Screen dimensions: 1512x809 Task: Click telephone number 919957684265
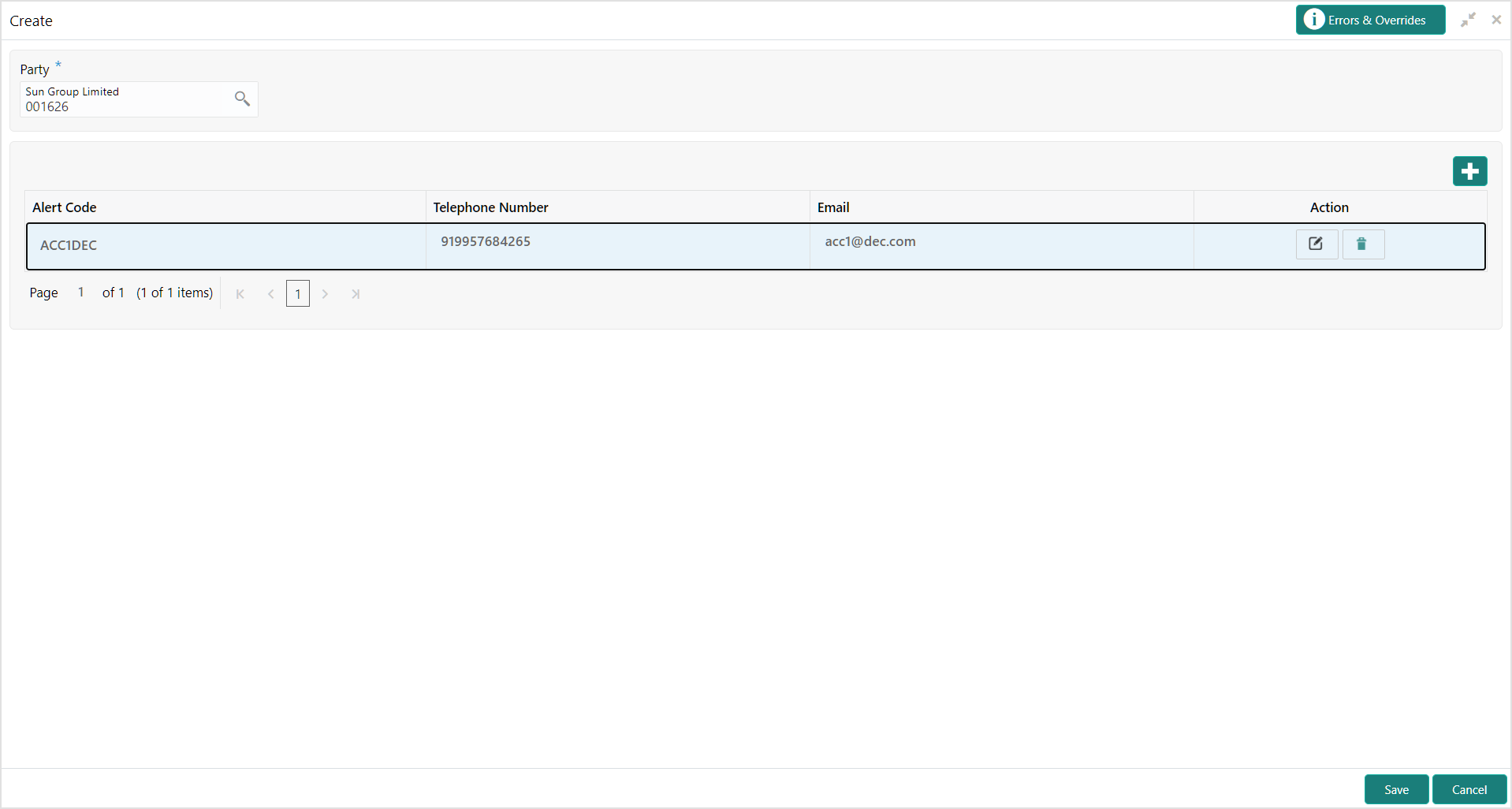[486, 241]
